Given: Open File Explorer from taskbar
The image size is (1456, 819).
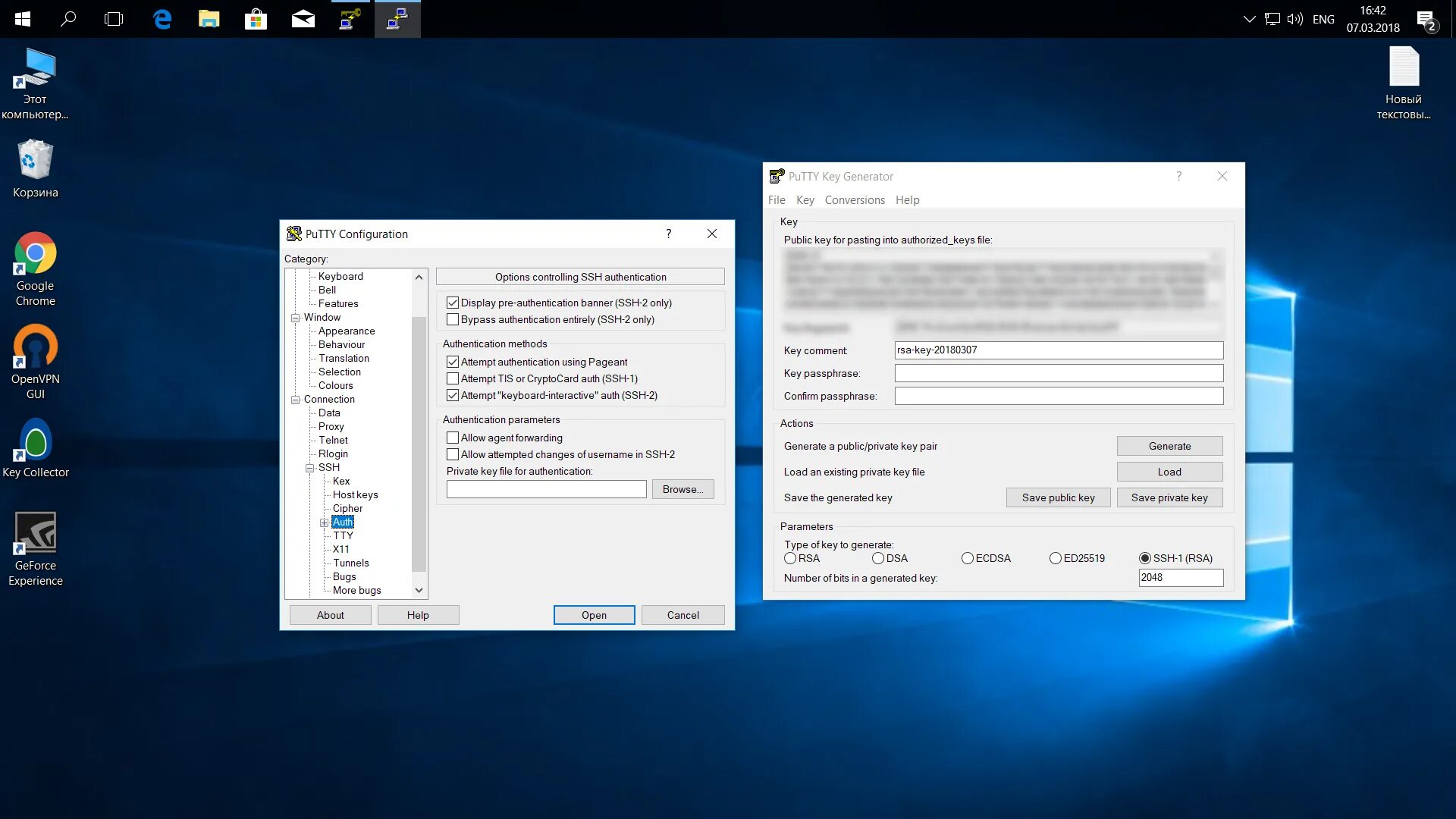Looking at the screenshot, I should (x=209, y=19).
